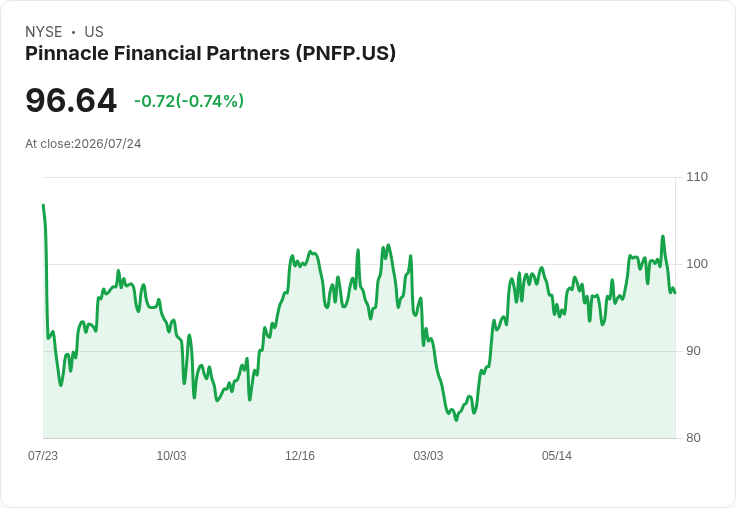Viewport: 736px width, 508px height.
Task: Click the 110 value on the price axis
Action: 697,177
